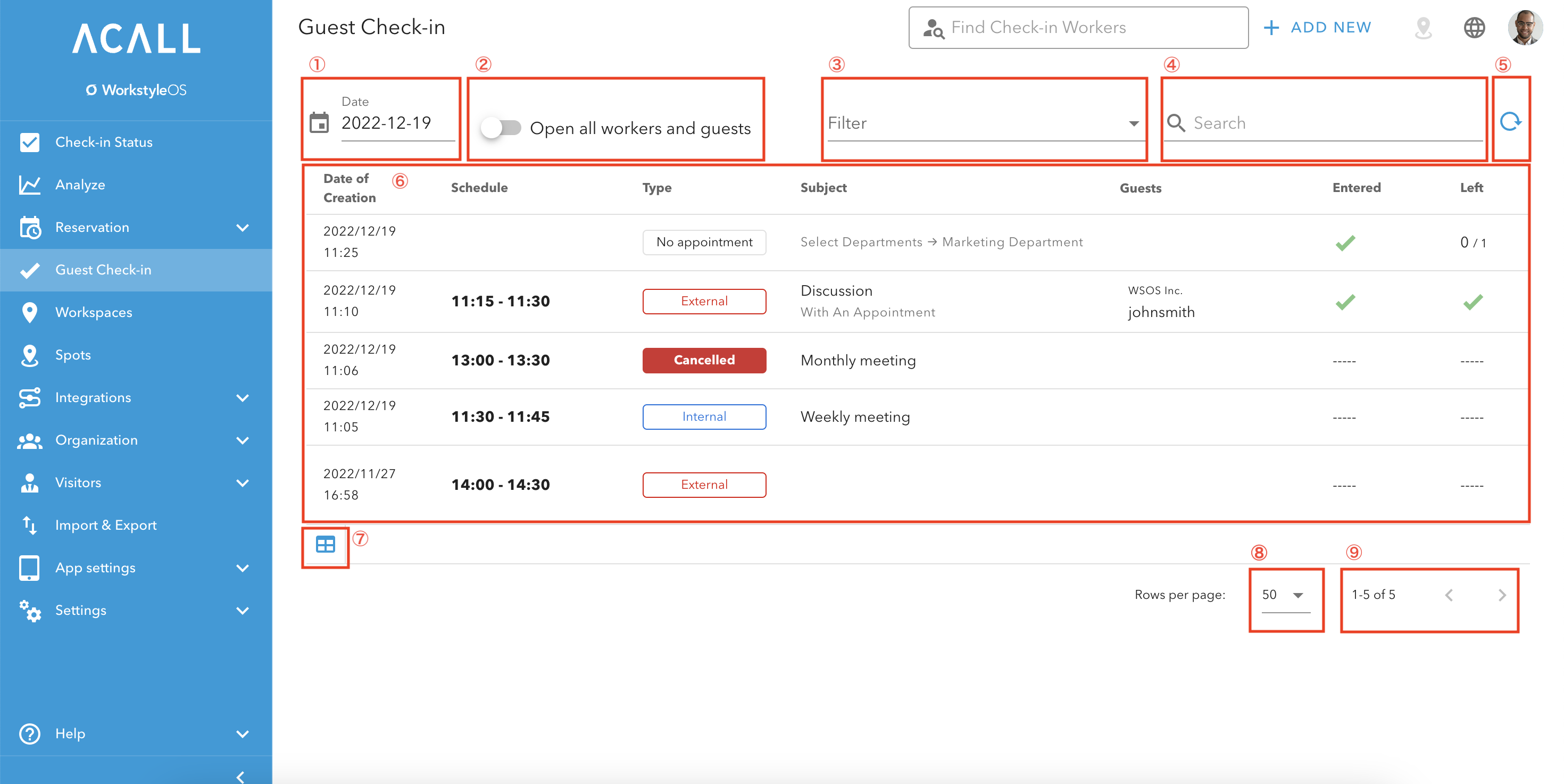Click the table column settings icon
Image resolution: width=1564 pixels, height=784 pixels.
click(x=326, y=544)
